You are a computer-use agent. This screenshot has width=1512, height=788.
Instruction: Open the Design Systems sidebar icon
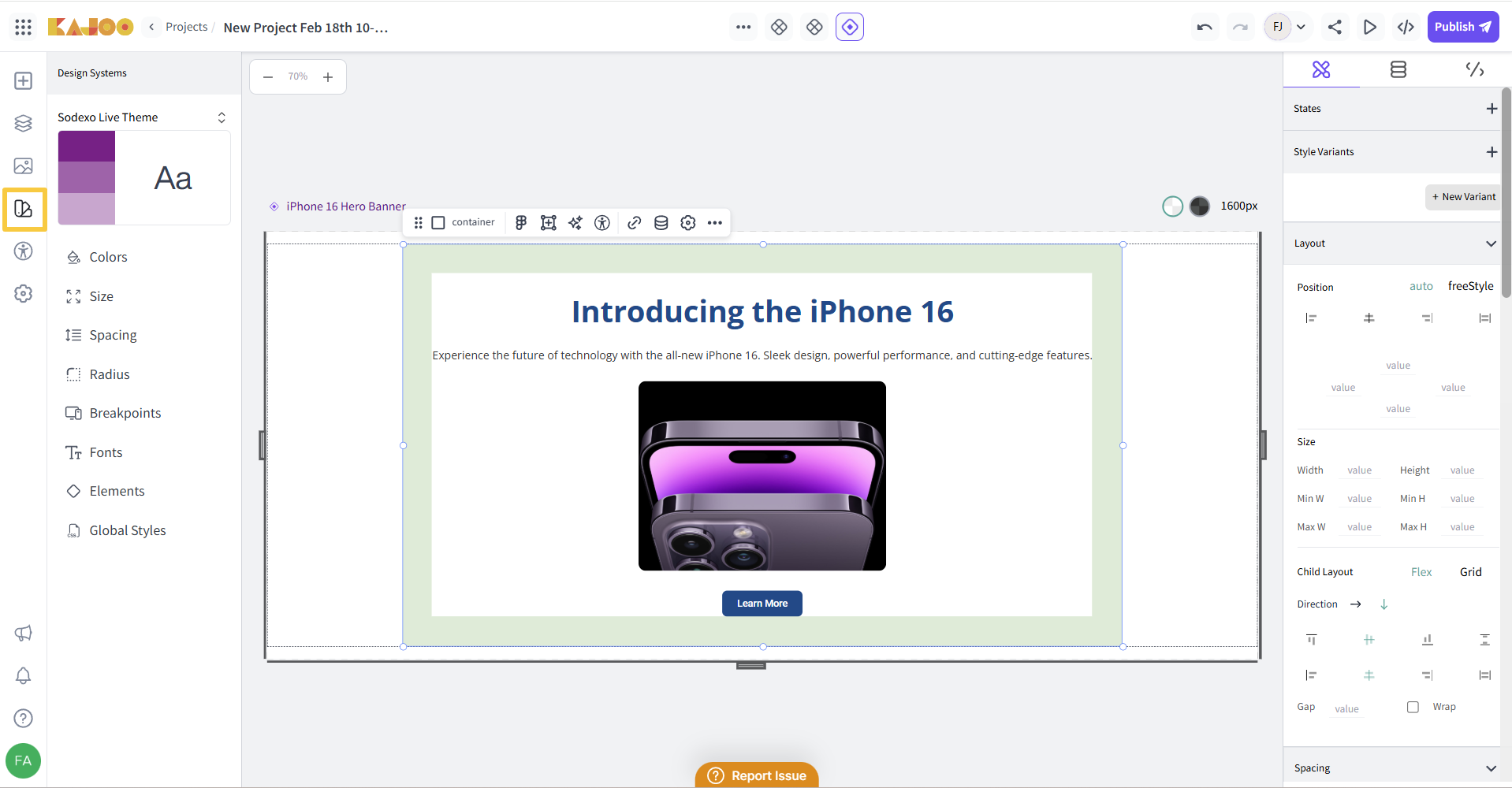(x=24, y=209)
